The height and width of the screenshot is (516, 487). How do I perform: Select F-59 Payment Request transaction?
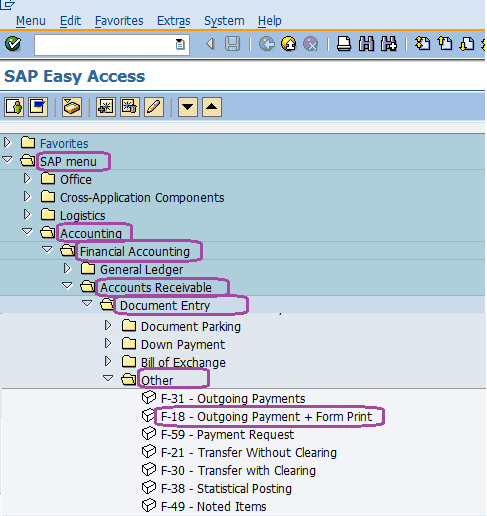(227, 435)
